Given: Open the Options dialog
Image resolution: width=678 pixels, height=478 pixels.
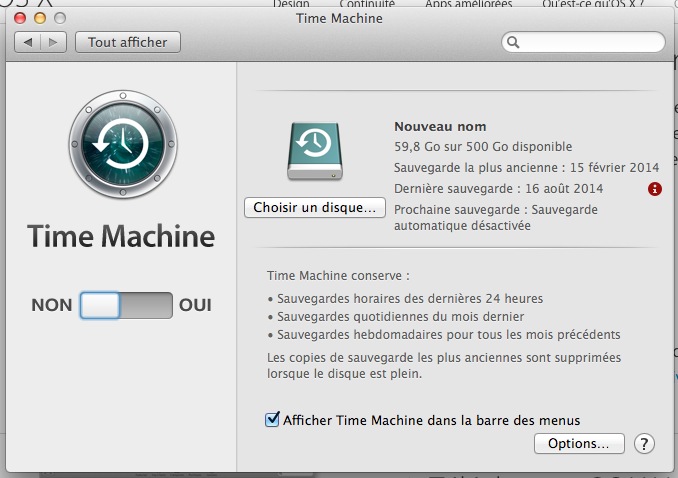Looking at the screenshot, I should (579, 443).
